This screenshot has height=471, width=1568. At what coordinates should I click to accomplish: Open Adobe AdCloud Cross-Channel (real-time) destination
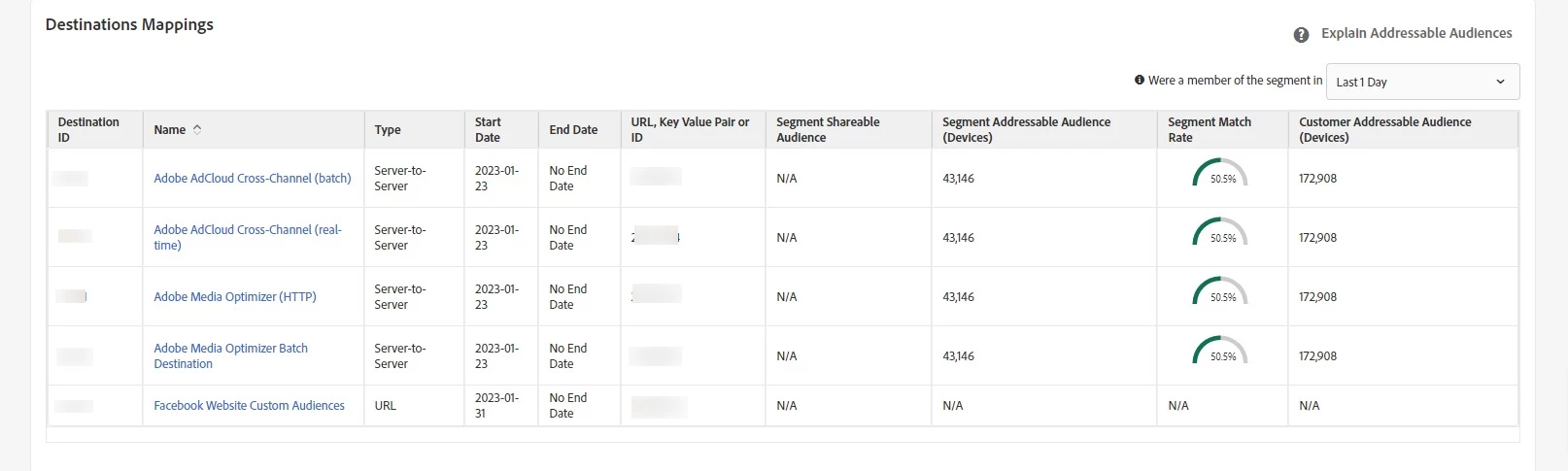247,237
